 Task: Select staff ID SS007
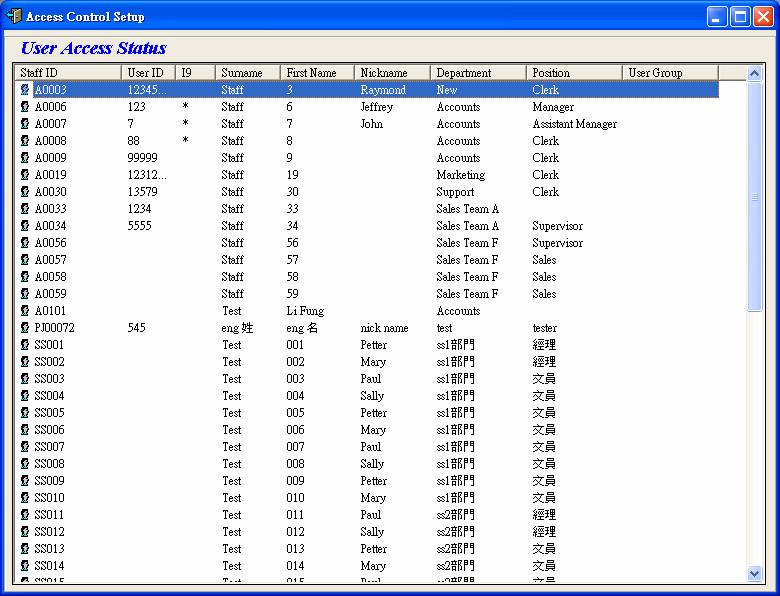[49, 446]
